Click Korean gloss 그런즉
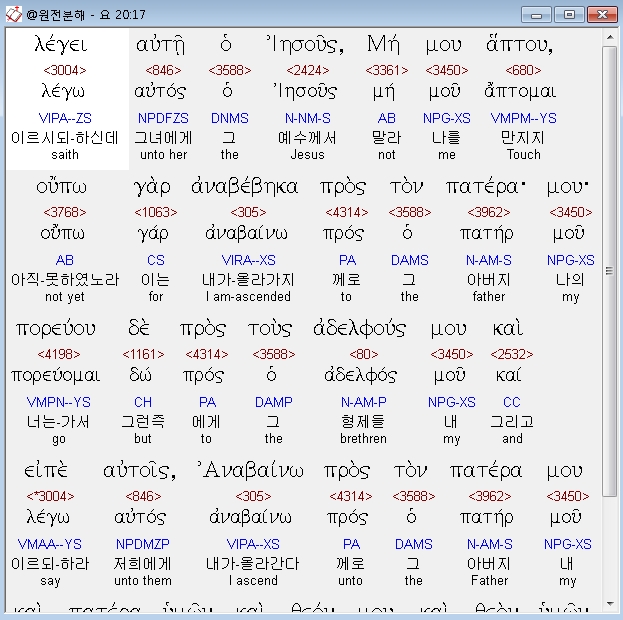 (x=143, y=422)
